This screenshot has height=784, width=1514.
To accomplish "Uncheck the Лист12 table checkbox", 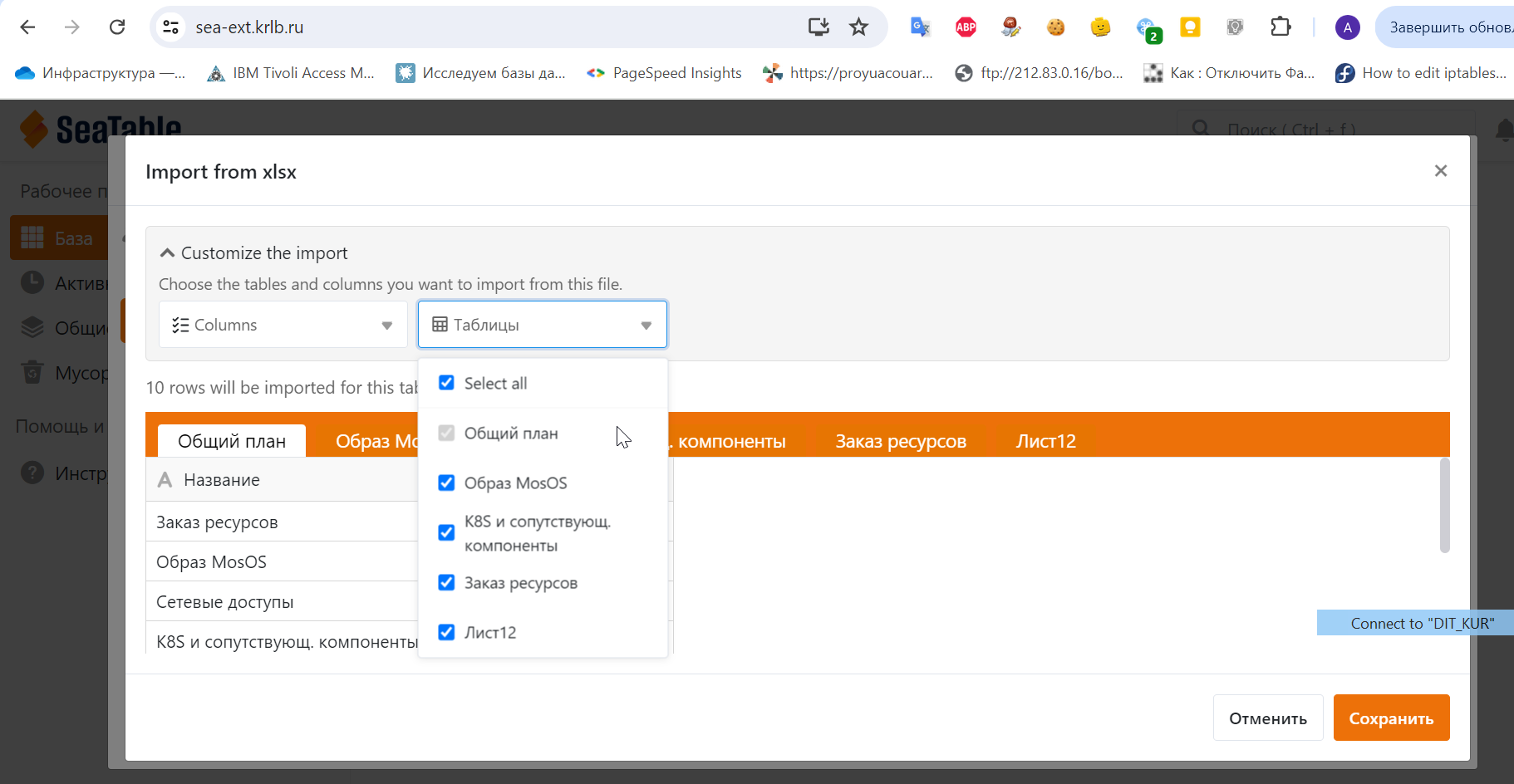I will (446, 632).
